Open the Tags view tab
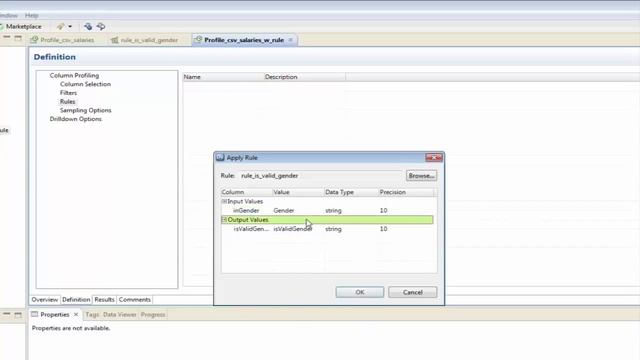The height and width of the screenshot is (360, 640). [x=92, y=315]
